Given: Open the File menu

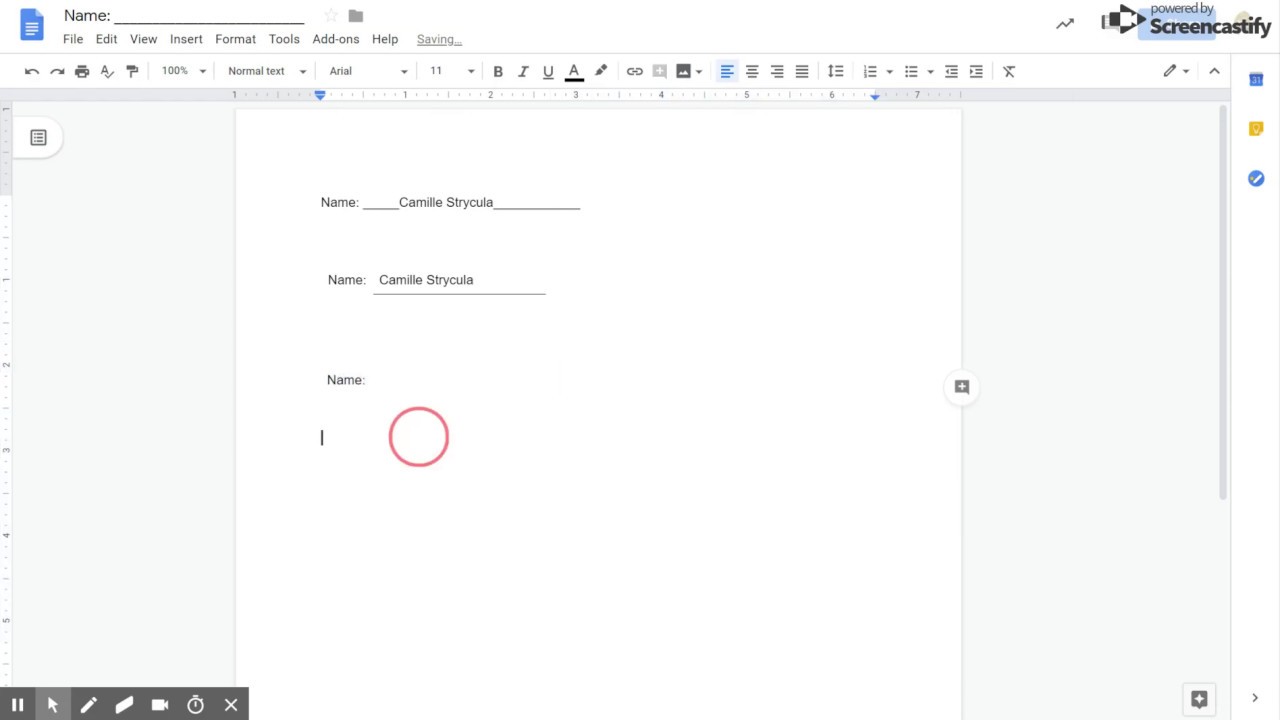Looking at the screenshot, I should (73, 39).
